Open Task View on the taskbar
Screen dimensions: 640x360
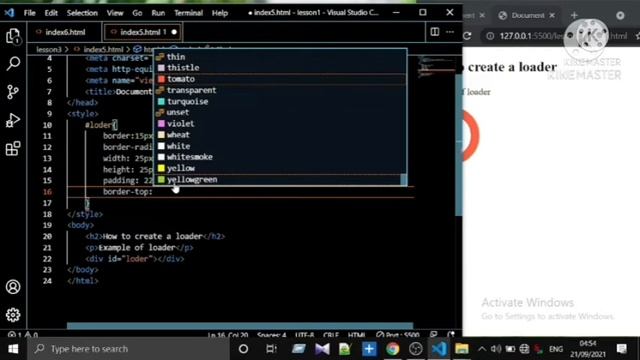(x=271, y=349)
